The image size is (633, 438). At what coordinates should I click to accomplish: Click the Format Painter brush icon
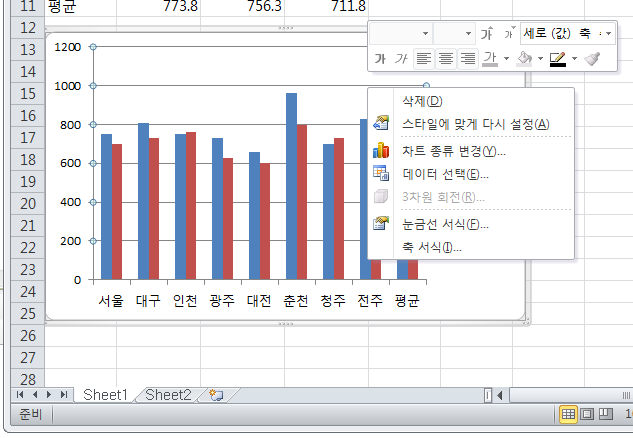[x=592, y=59]
